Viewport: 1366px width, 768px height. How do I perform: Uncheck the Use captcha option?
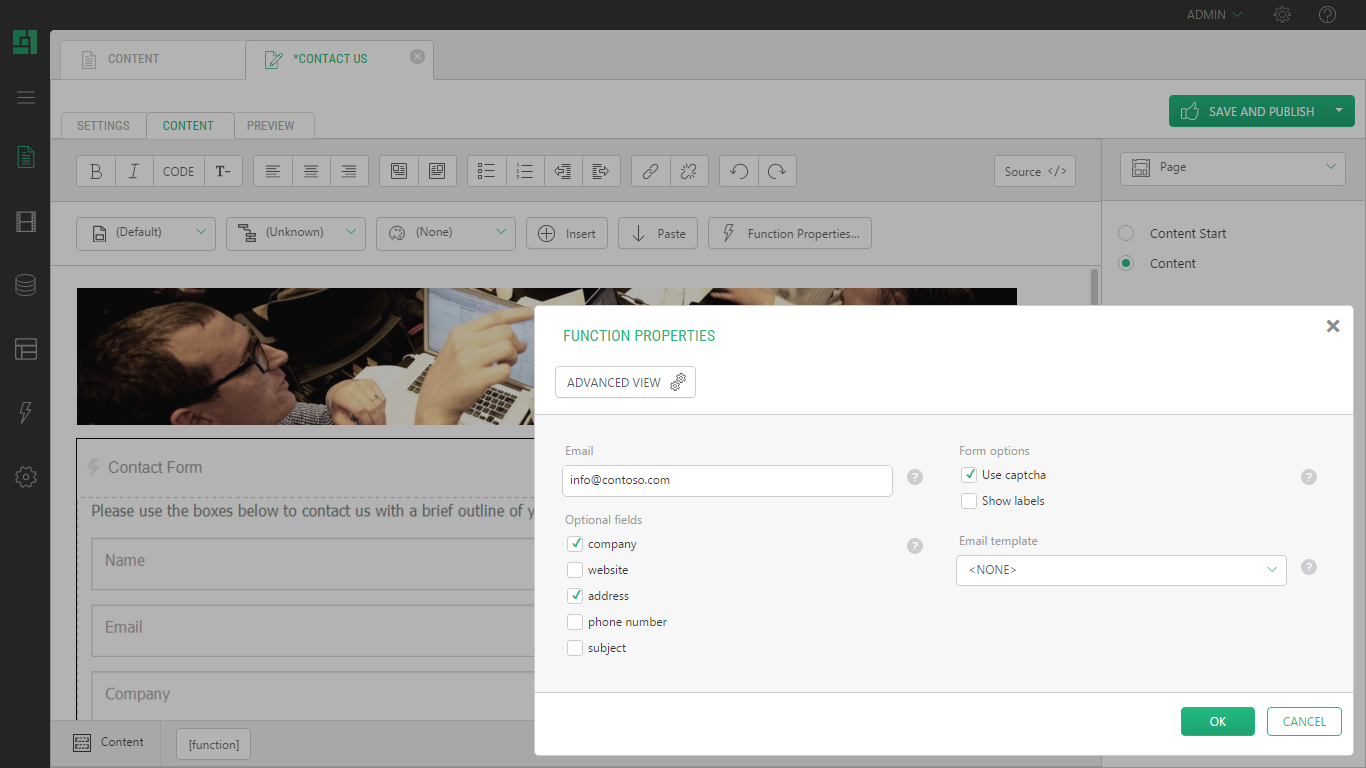point(969,475)
